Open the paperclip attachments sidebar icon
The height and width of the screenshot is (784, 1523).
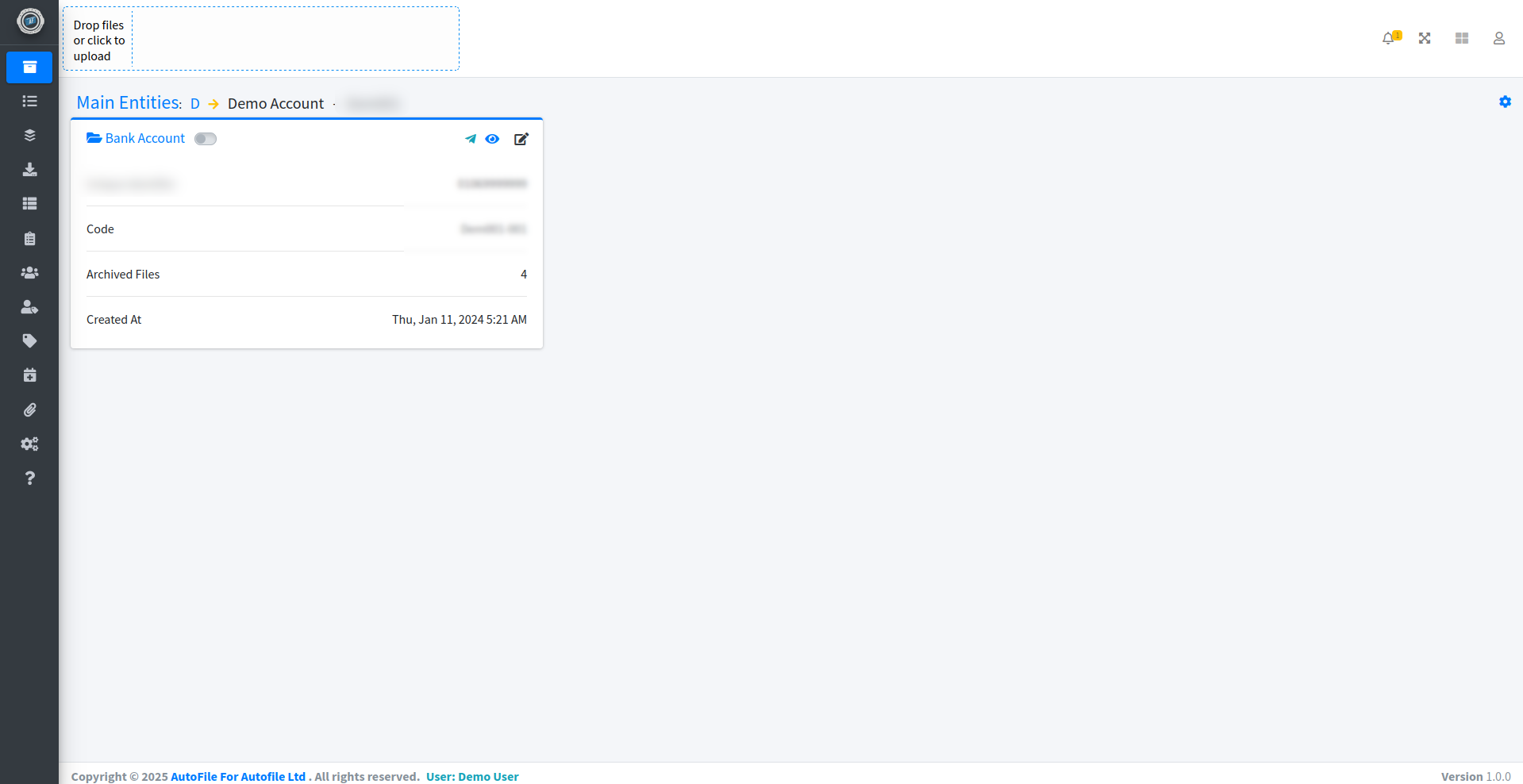[x=29, y=410]
